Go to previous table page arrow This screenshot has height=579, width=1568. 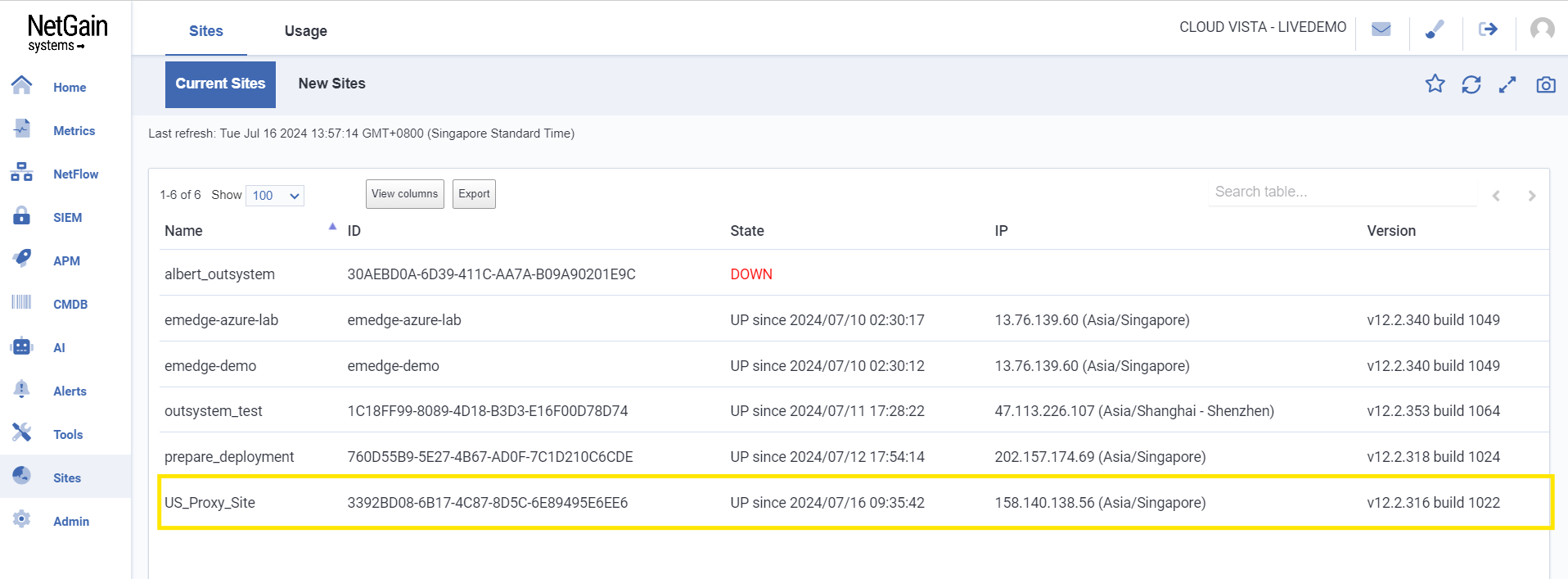pyautogui.click(x=1496, y=196)
